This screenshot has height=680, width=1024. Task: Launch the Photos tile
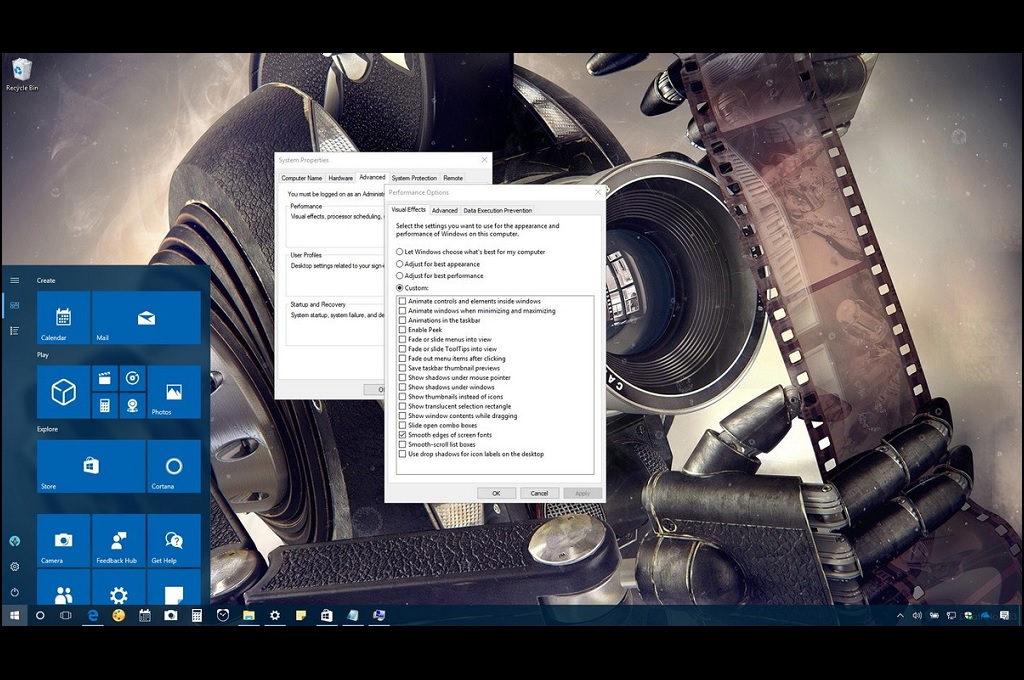click(174, 392)
